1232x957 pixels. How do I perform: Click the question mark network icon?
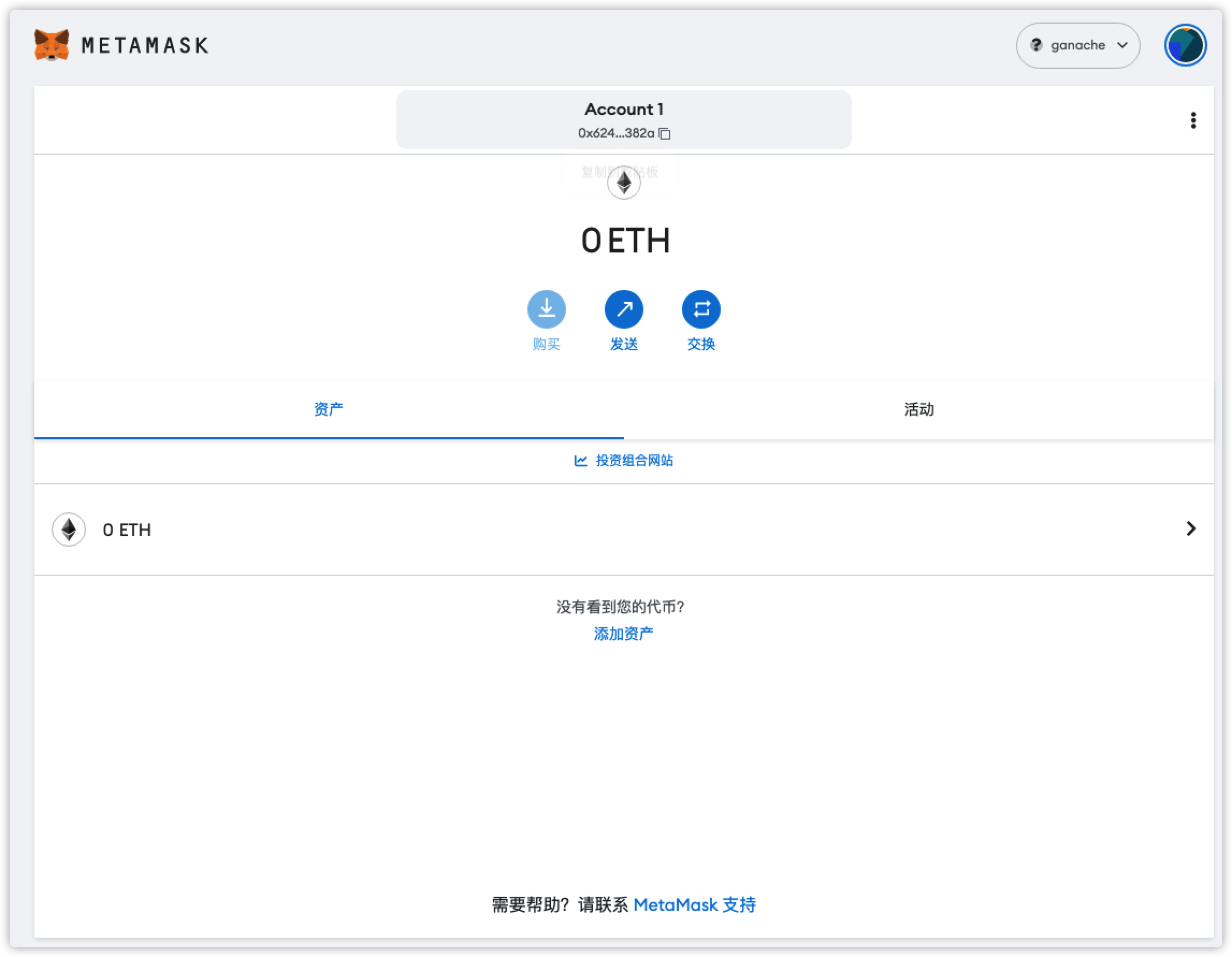(x=1035, y=45)
